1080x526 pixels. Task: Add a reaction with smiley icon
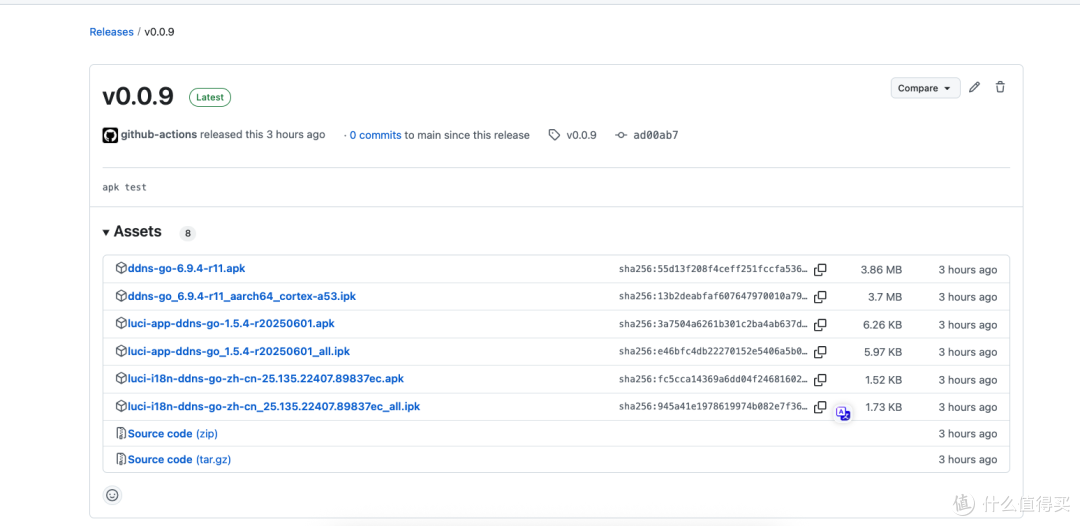(x=112, y=495)
